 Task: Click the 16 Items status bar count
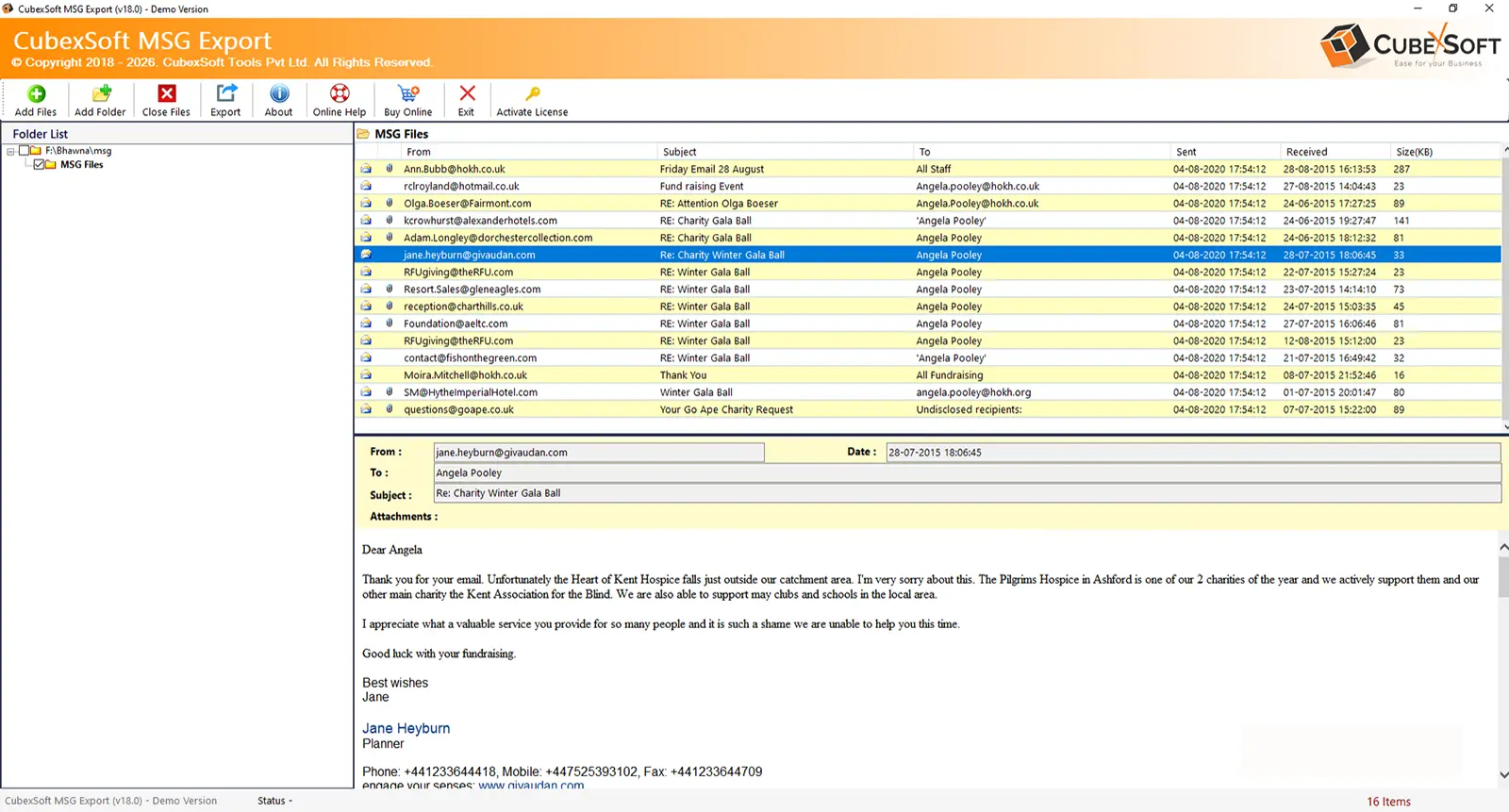1388,802
